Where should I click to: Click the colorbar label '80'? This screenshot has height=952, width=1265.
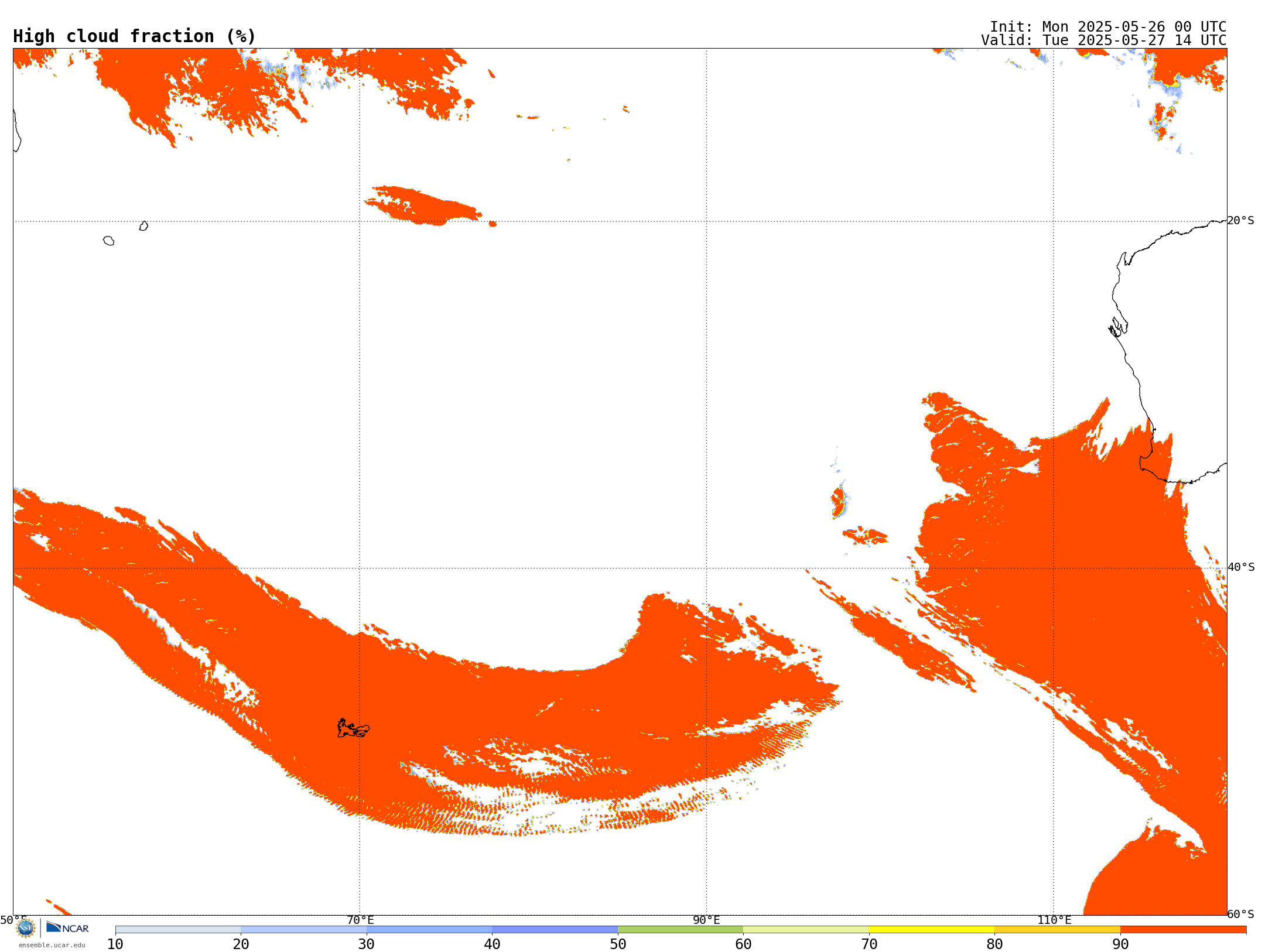pos(994,944)
